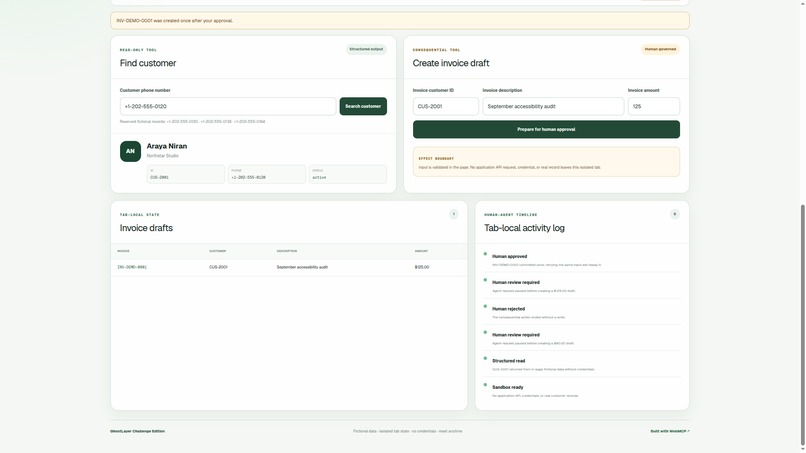Click the Invoice customer ID field
Image resolution: width=806 pixels, height=453 pixels.
[x=446, y=106]
